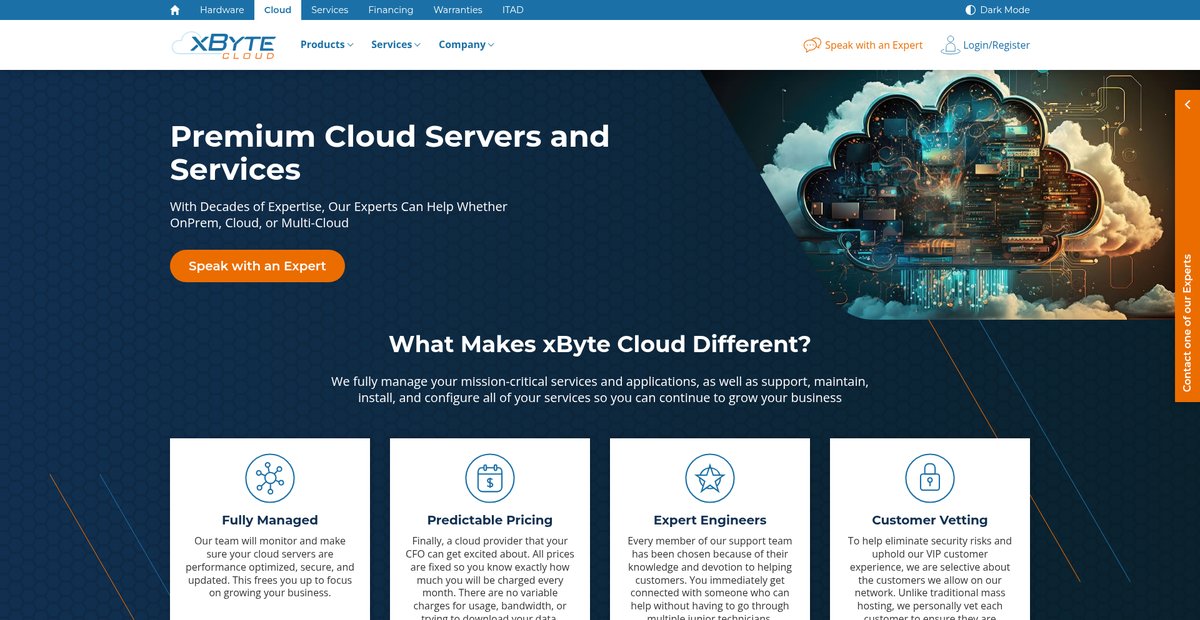Click the Customer Vetting padlock icon

[930, 478]
